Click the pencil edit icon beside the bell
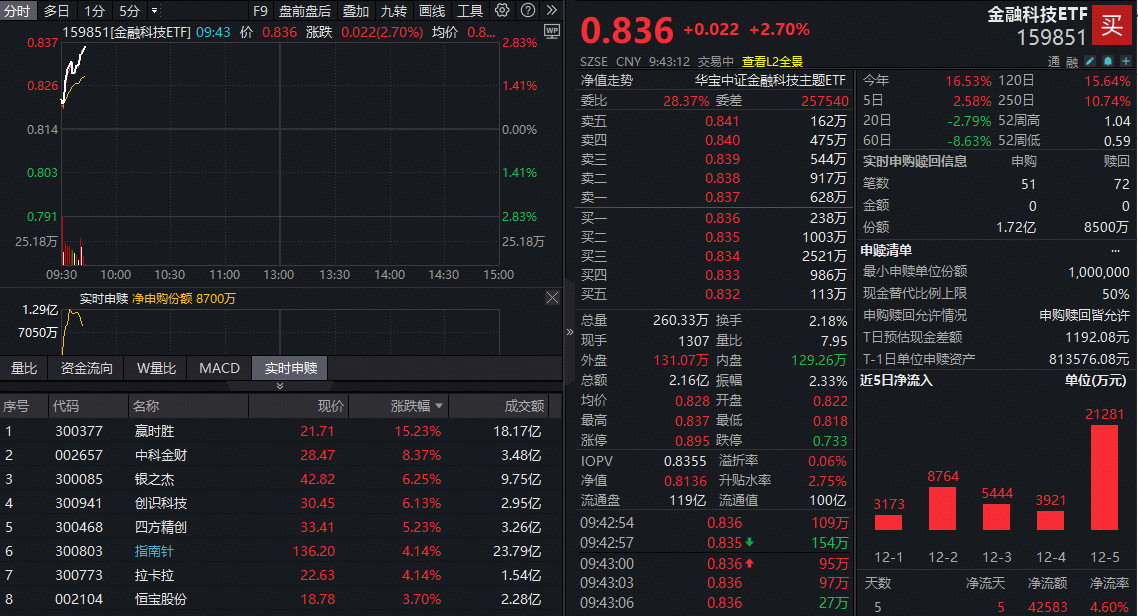The width and height of the screenshot is (1138, 616). [1090, 61]
